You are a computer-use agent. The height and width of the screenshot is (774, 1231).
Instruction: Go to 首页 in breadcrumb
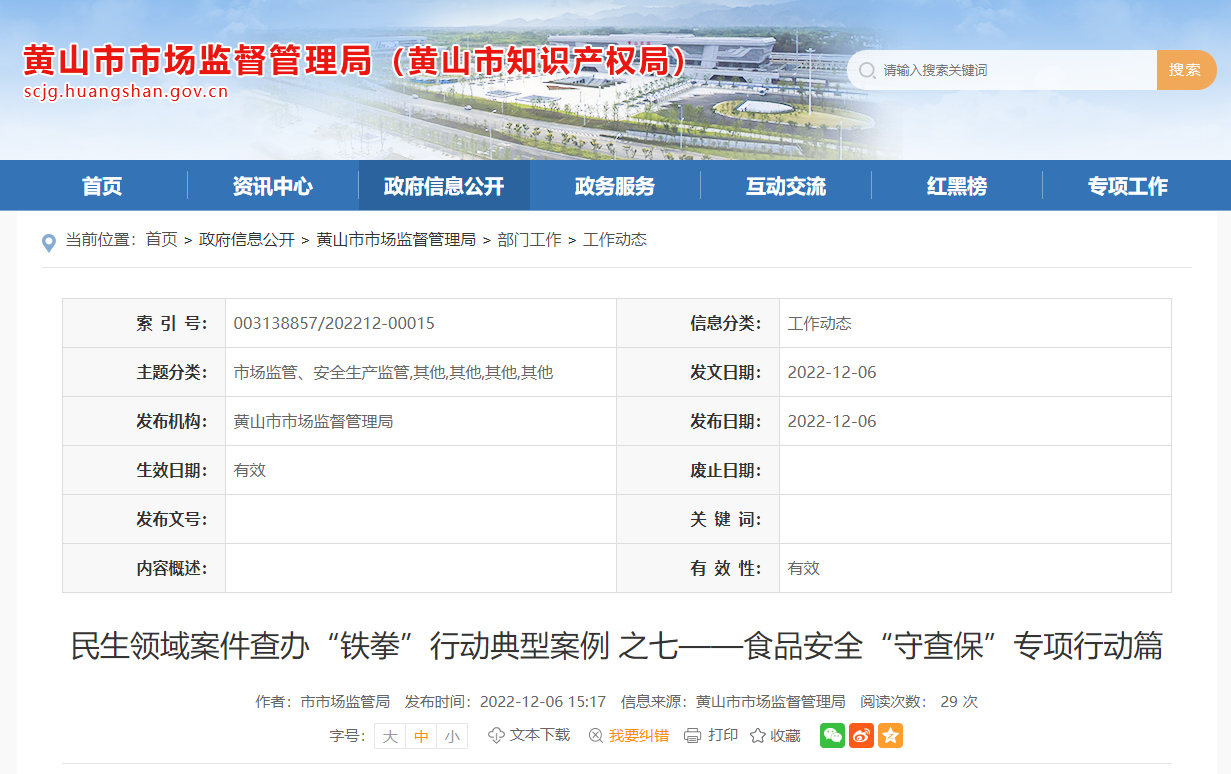[161, 240]
